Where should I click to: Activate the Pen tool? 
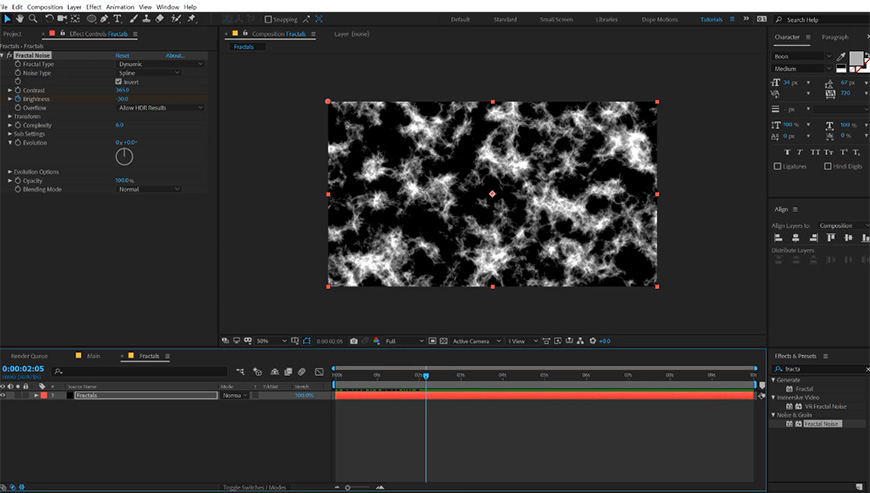[105, 18]
